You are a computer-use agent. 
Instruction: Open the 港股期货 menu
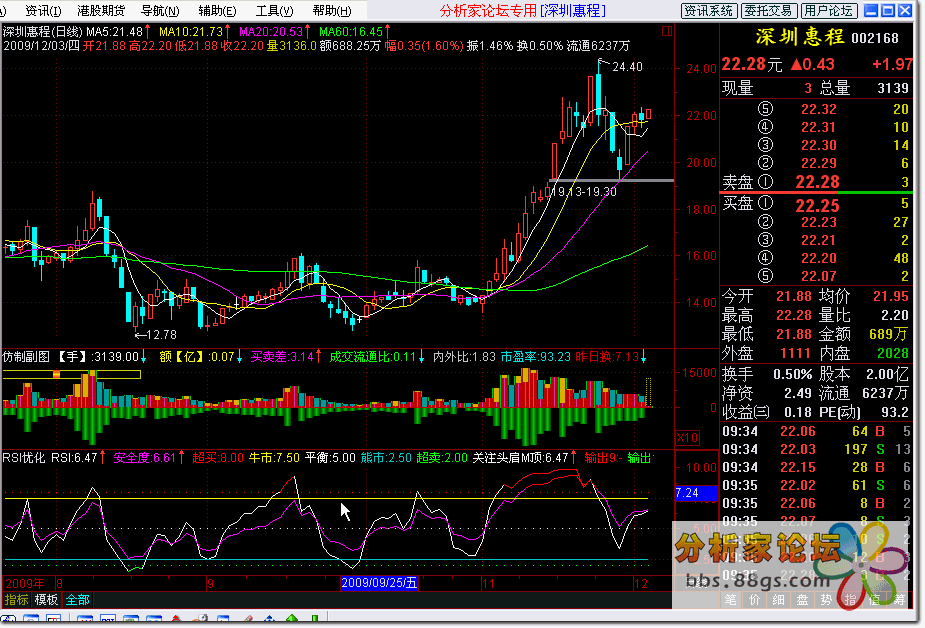pyautogui.click(x=101, y=11)
